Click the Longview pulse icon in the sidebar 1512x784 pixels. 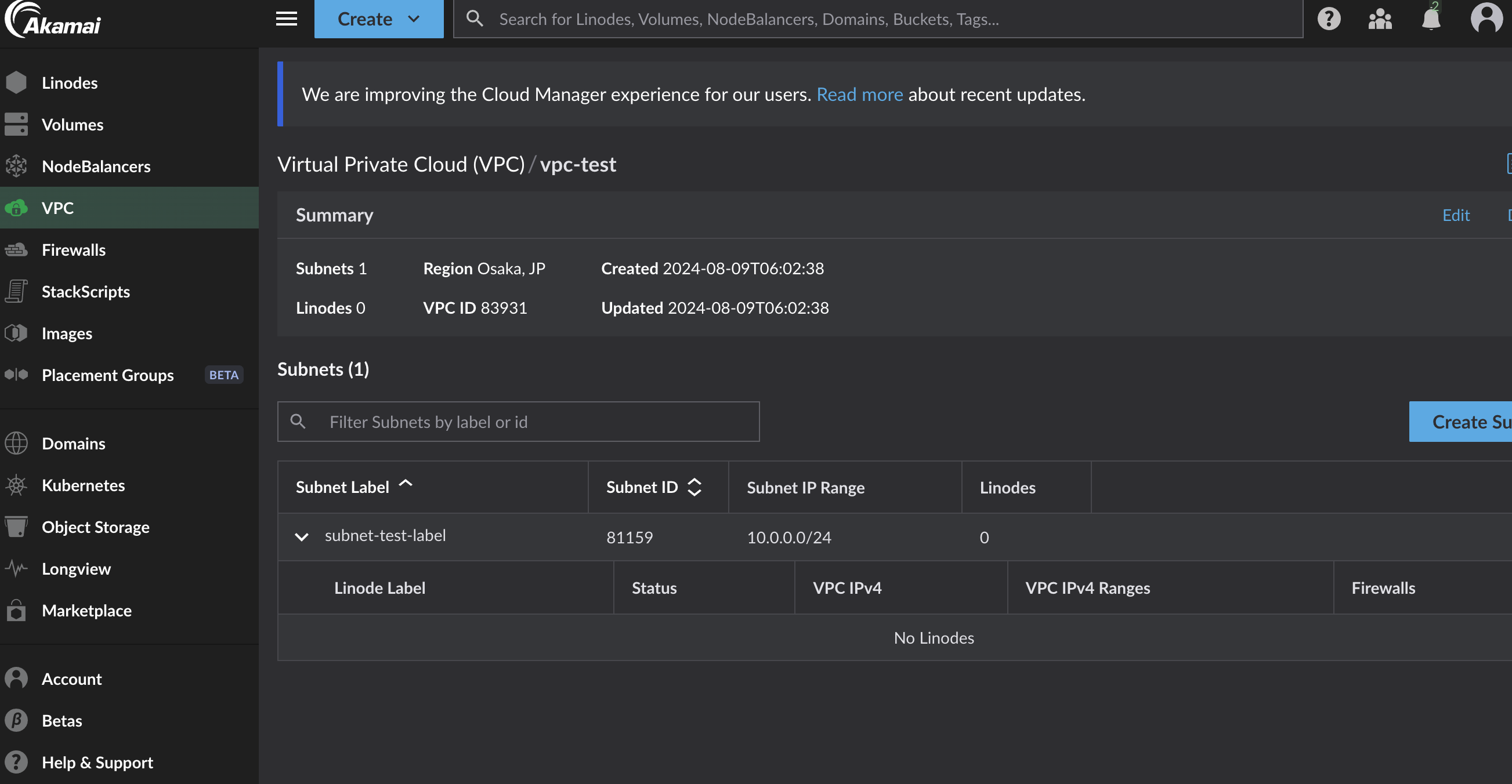(16, 568)
